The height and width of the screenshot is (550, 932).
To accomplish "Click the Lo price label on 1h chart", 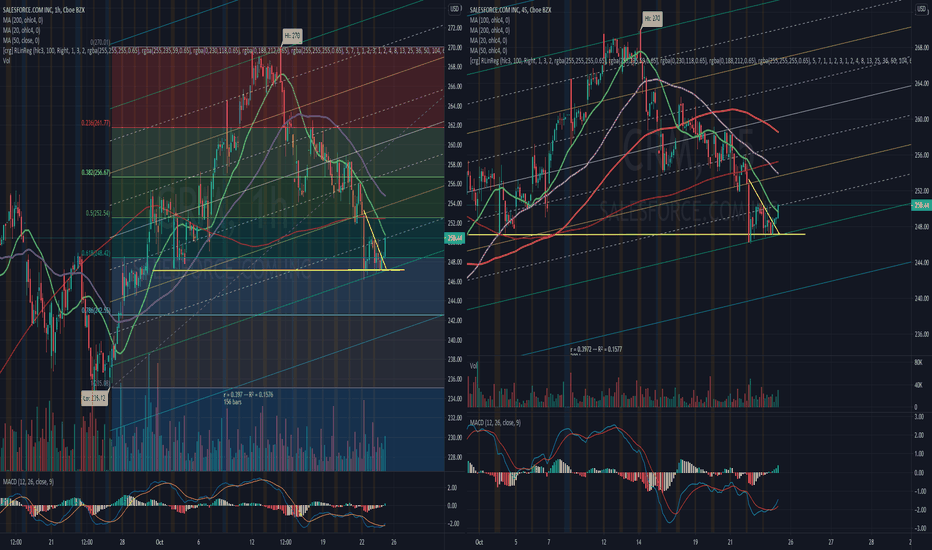I will pos(95,398).
